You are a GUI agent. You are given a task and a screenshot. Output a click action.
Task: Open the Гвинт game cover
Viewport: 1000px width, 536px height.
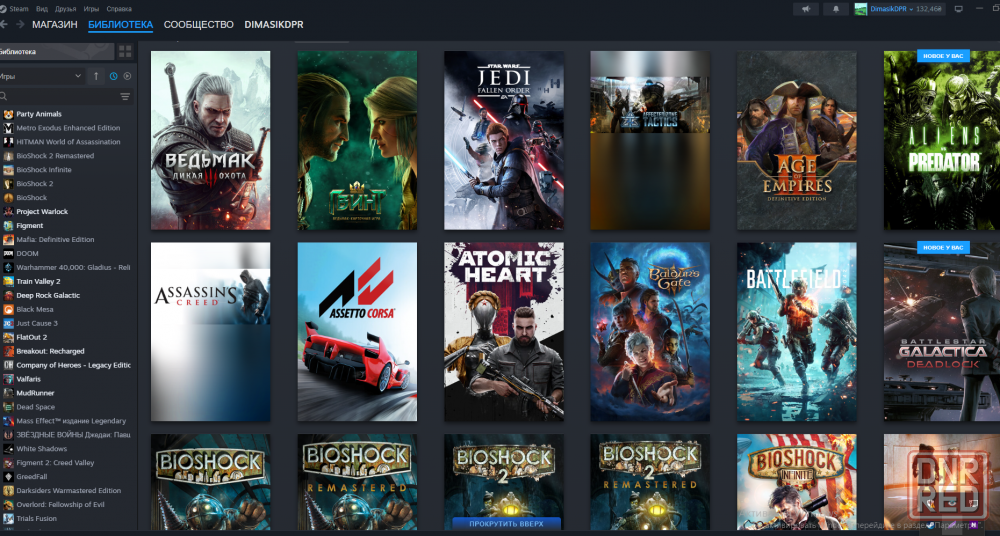pos(357,140)
